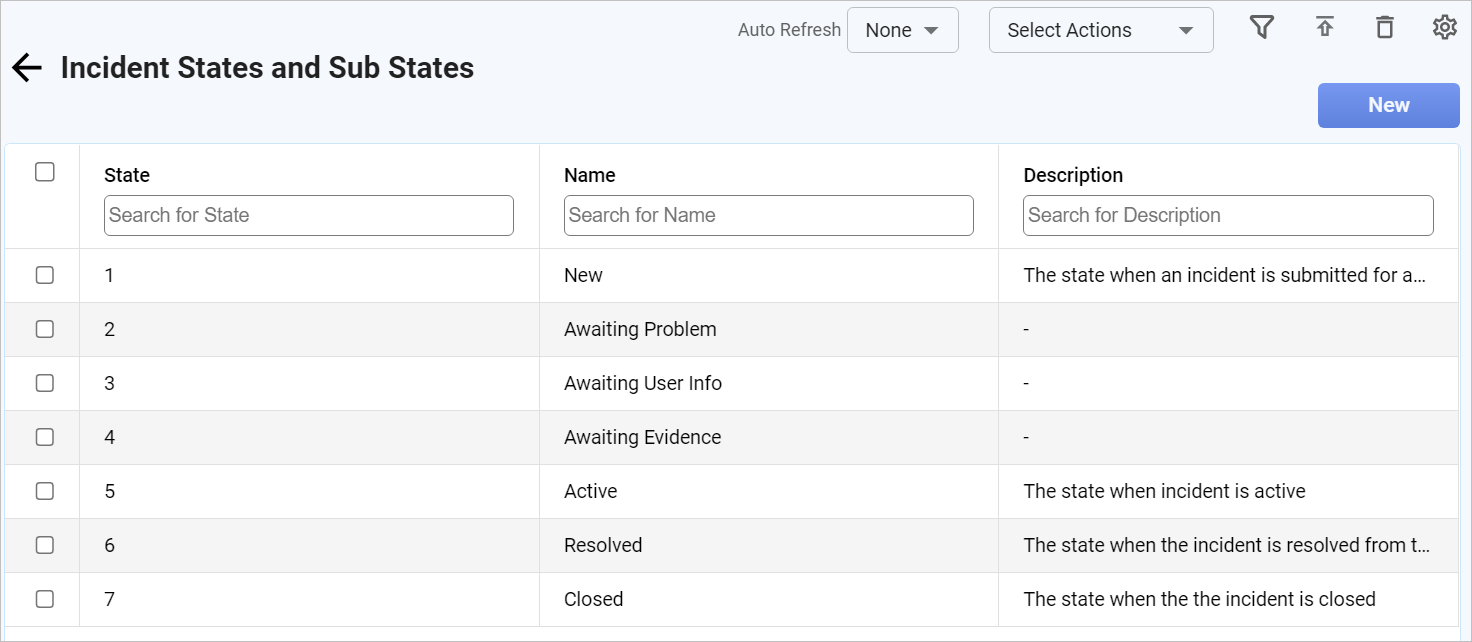Click into Search for Description field
Viewport: 1472px width, 642px height.
(1227, 215)
